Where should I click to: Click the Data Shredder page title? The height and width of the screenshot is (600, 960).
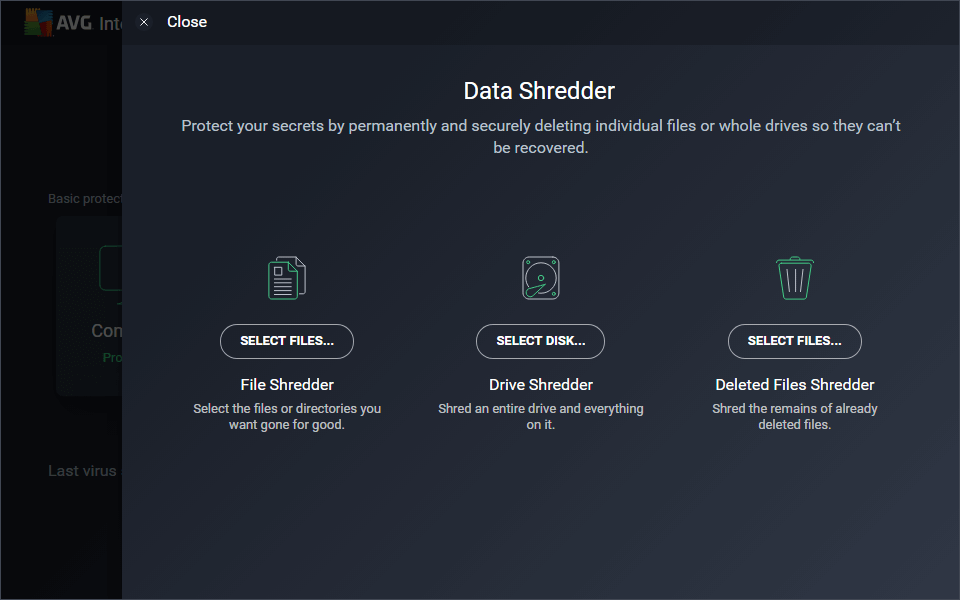(539, 91)
